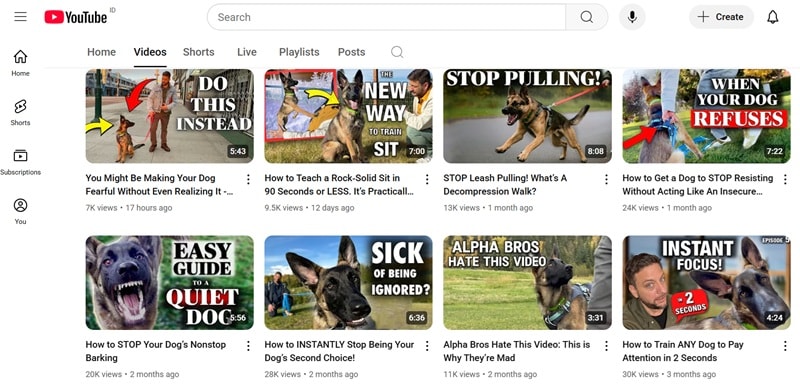Click the search magnifier button
Image resolution: width=800 pixels, height=386 pixels.
[x=587, y=17]
